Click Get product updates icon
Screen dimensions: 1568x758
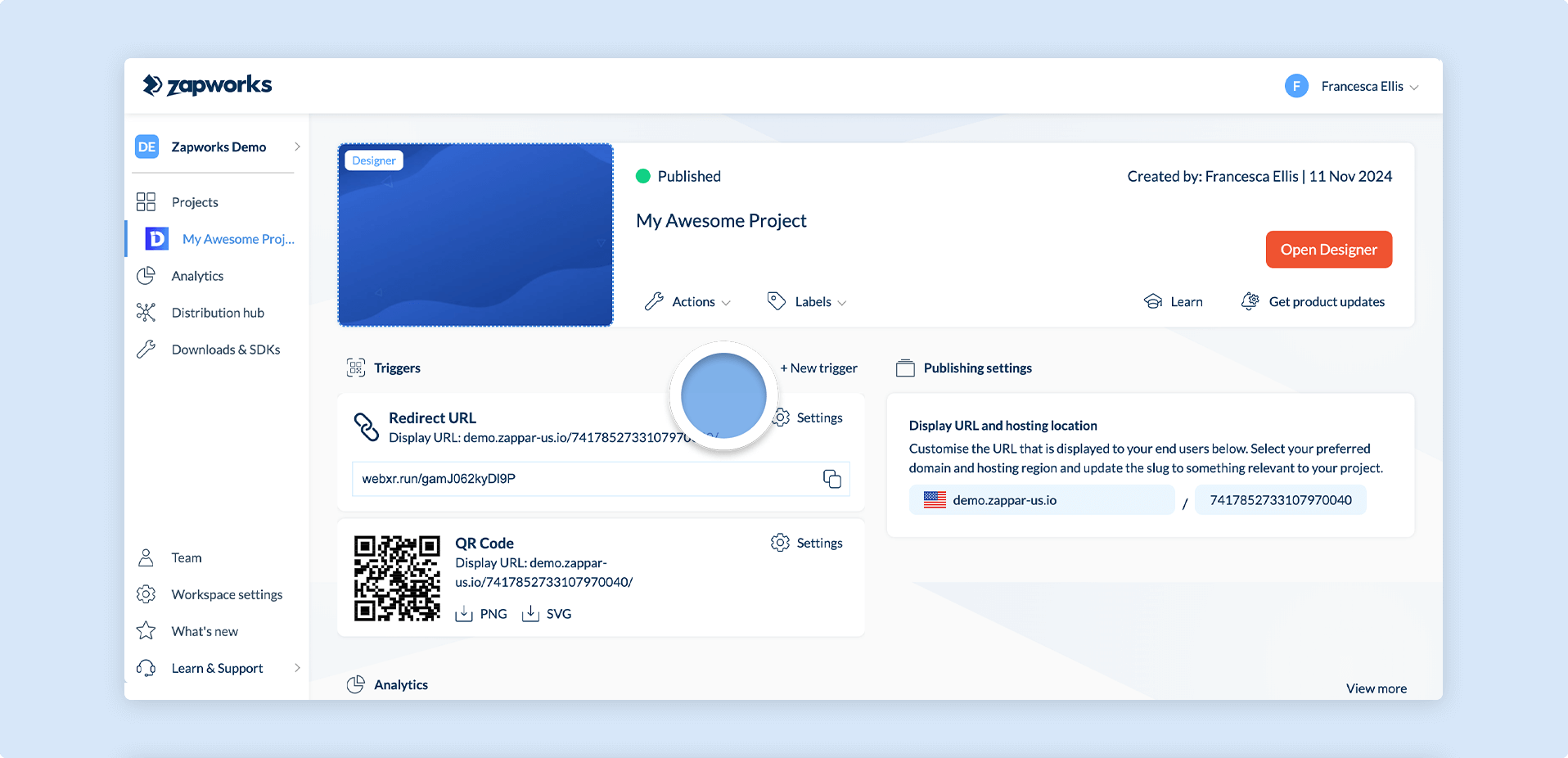[x=1250, y=301]
